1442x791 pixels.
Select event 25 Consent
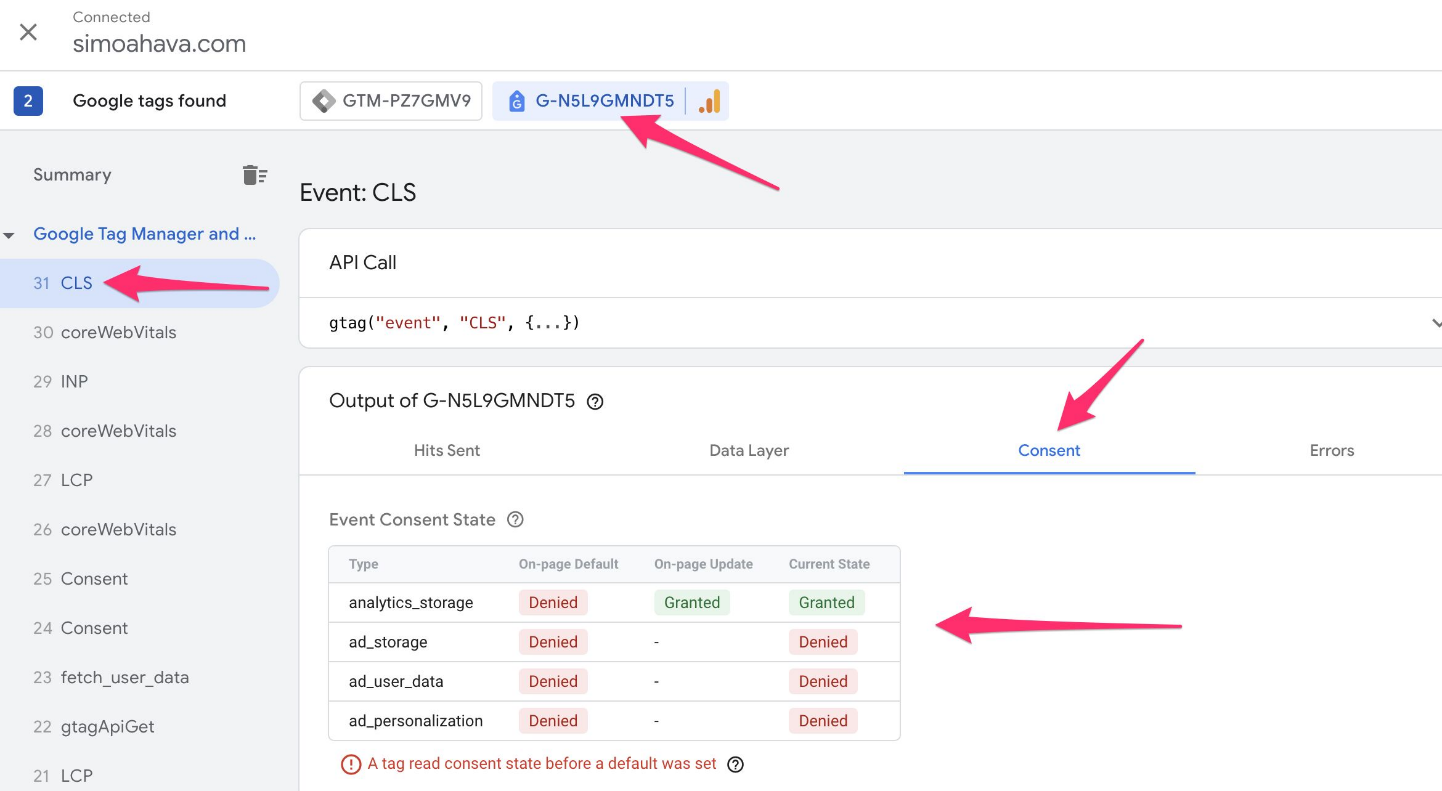coord(139,579)
